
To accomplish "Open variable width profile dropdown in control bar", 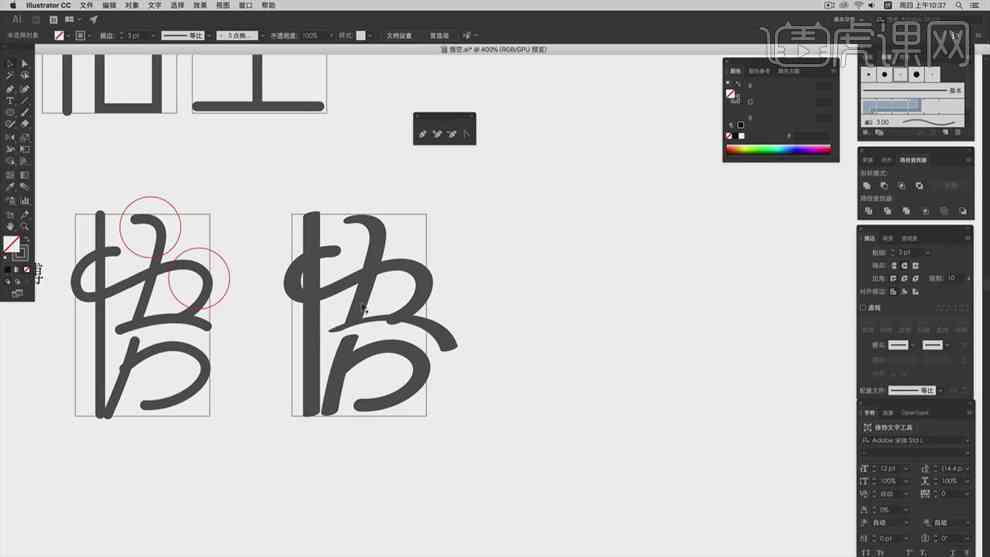I will pos(210,35).
